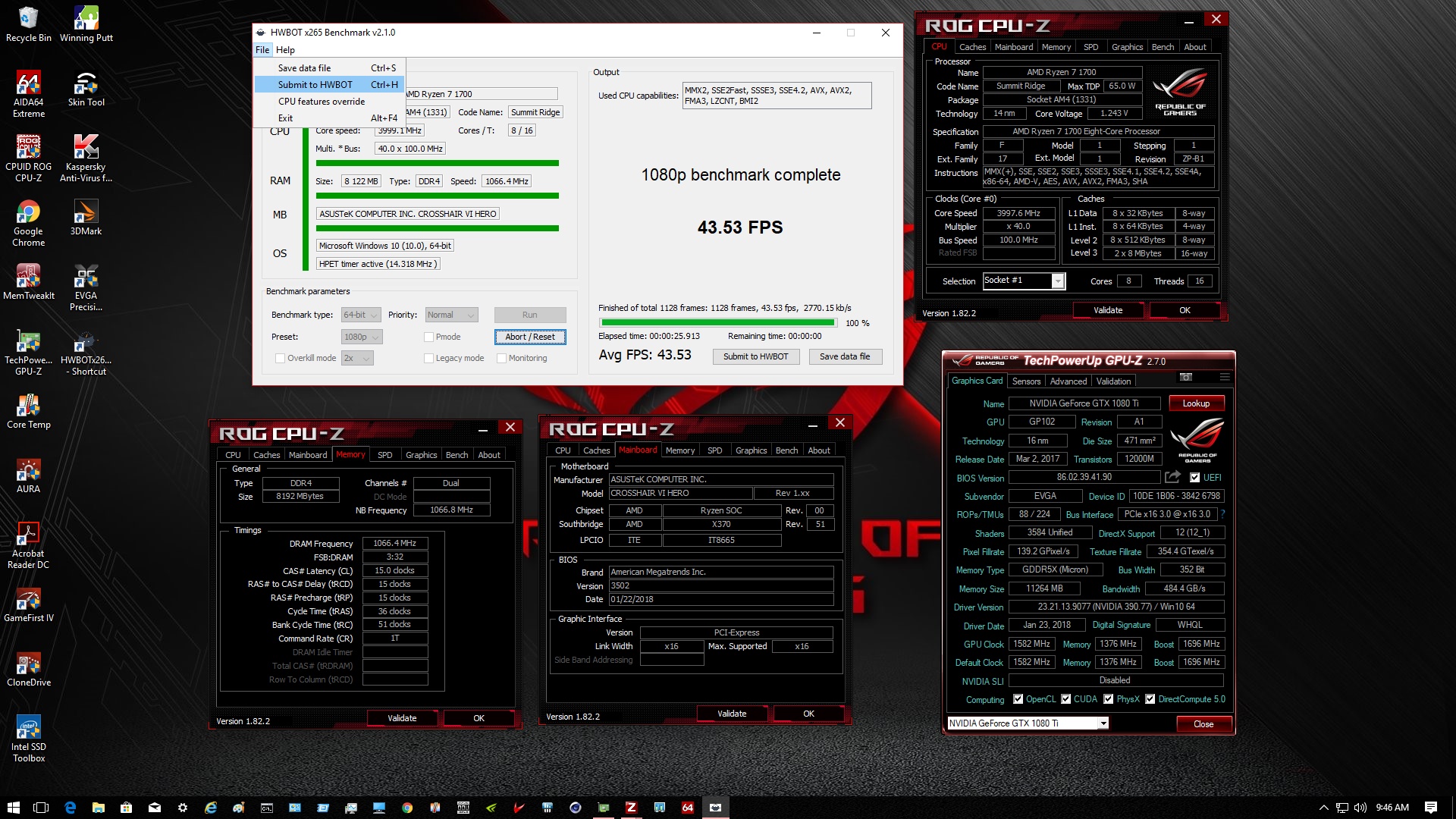1456x819 pixels.
Task: Switch to SPD tab in Memory CPU-Z window
Action: point(385,455)
